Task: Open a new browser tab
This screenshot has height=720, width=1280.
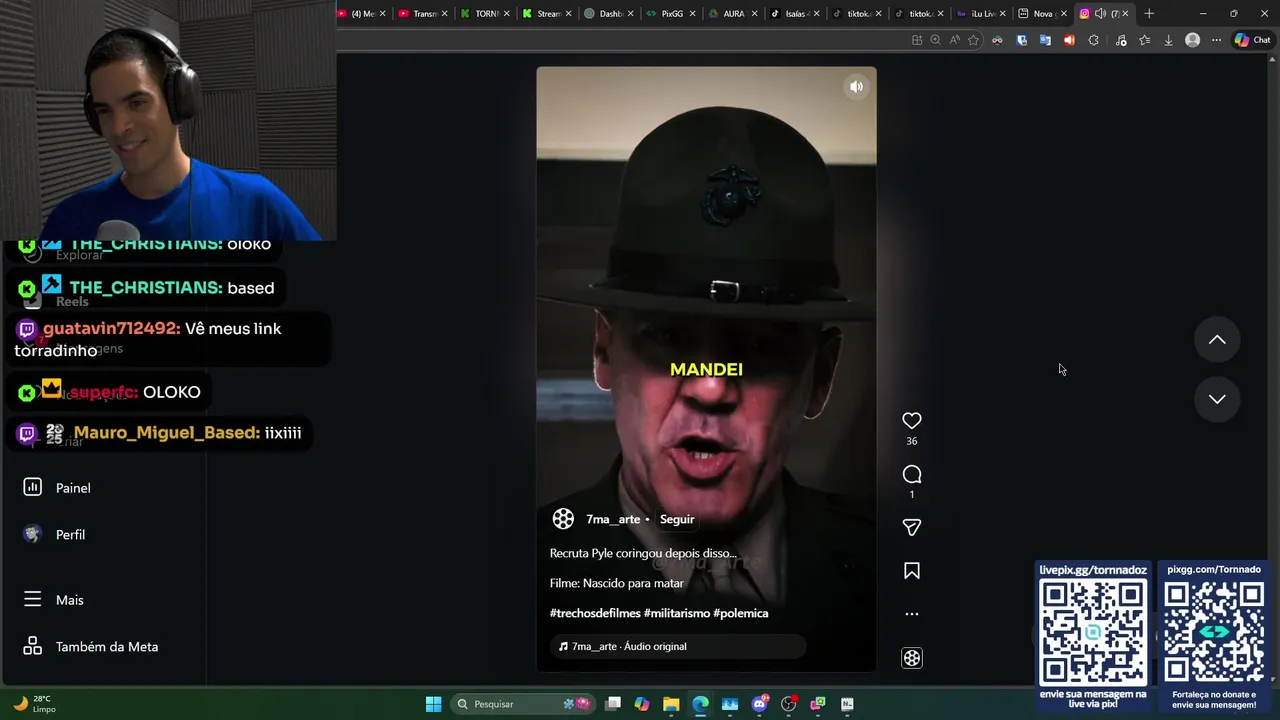Action: (1149, 14)
